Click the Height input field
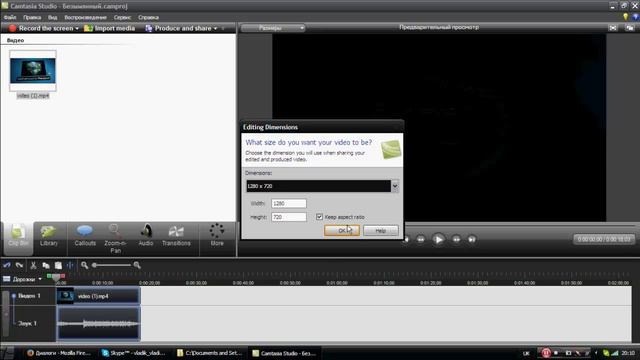The height and width of the screenshot is (360, 640). (x=289, y=217)
